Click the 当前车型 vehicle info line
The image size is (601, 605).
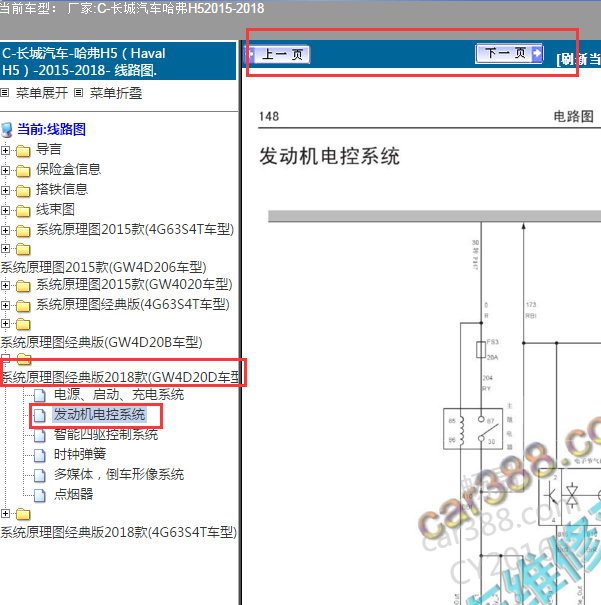tap(132, 8)
